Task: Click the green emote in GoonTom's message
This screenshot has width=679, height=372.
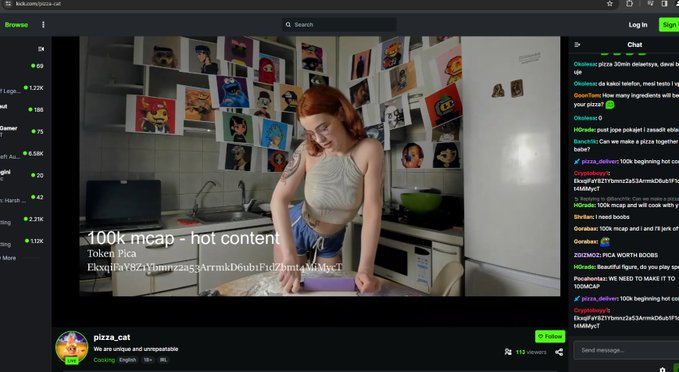Action: coord(610,104)
